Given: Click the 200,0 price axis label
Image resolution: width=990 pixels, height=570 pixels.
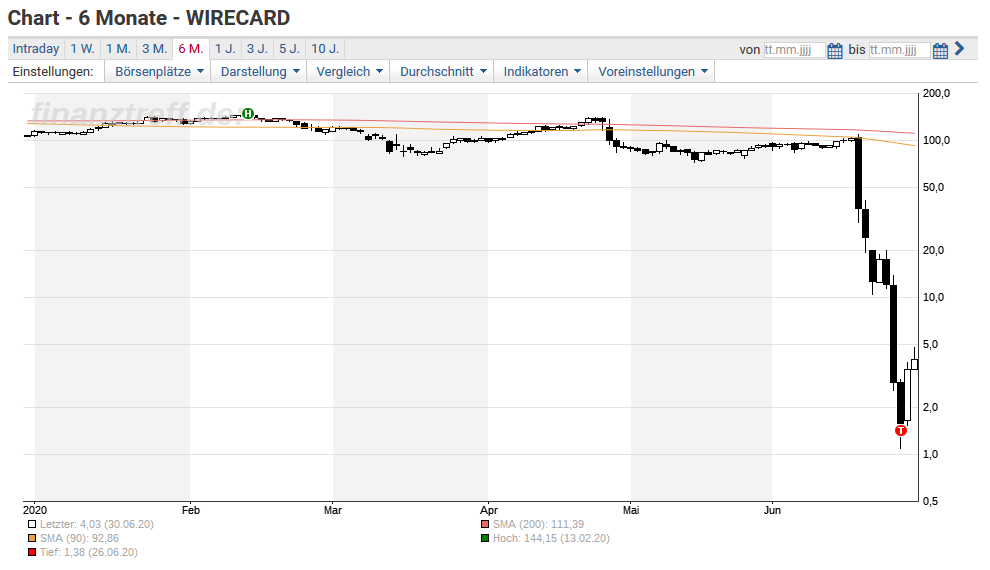Looking at the screenshot, I should (936, 93).
